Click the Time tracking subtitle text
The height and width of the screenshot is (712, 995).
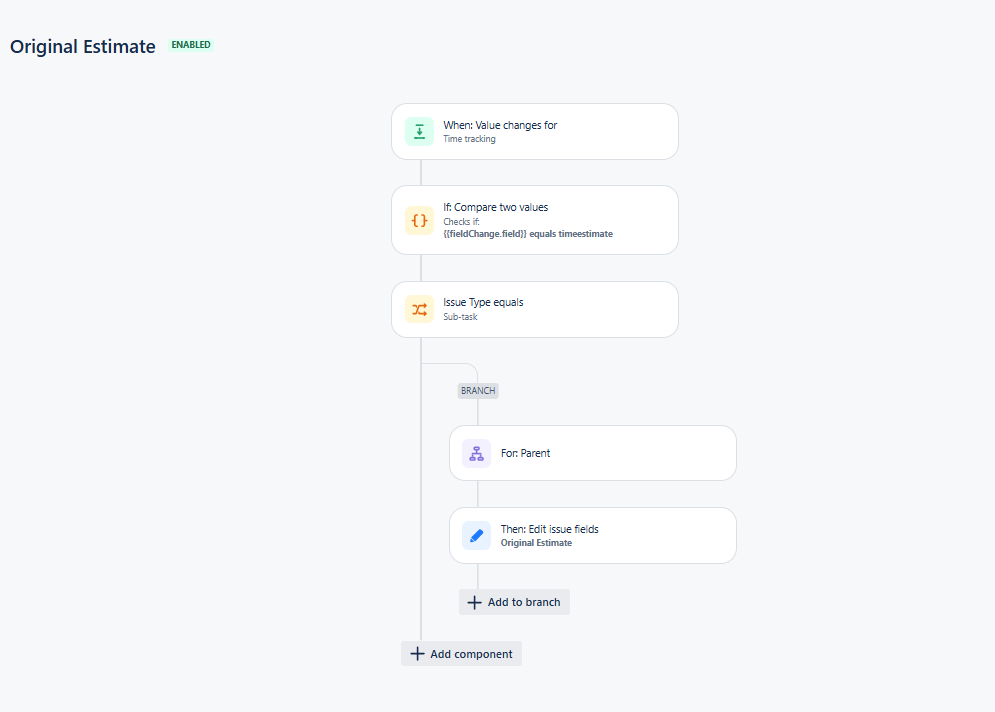coord(469,139)
